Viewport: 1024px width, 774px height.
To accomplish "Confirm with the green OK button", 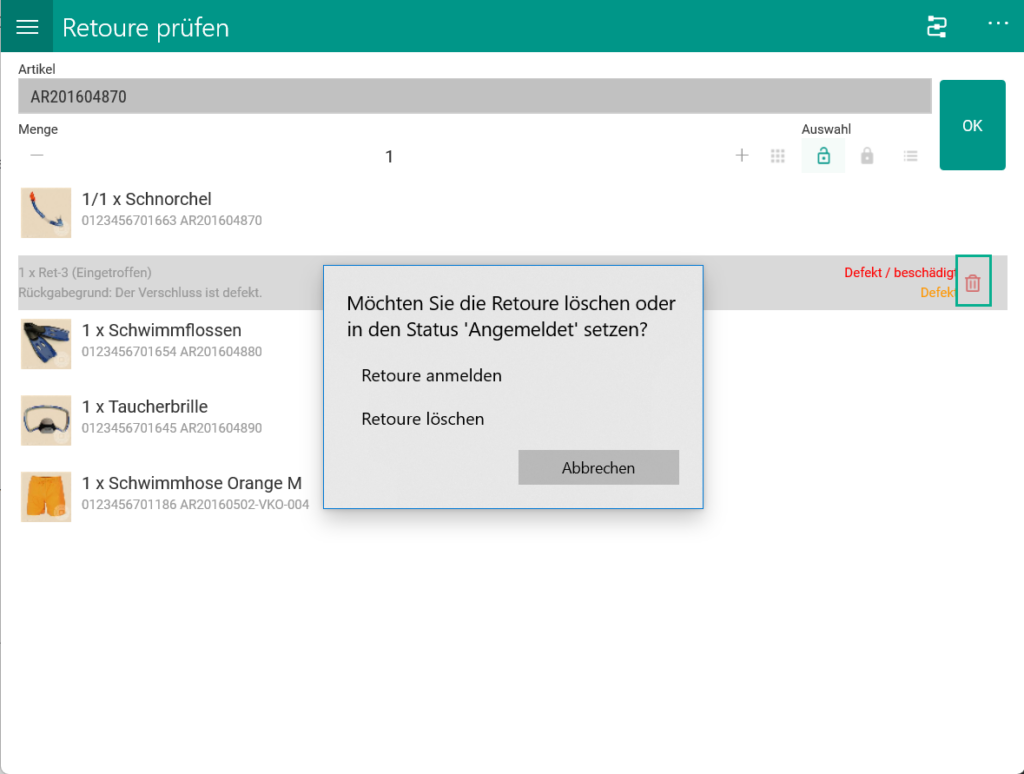I will pos(972,125).
